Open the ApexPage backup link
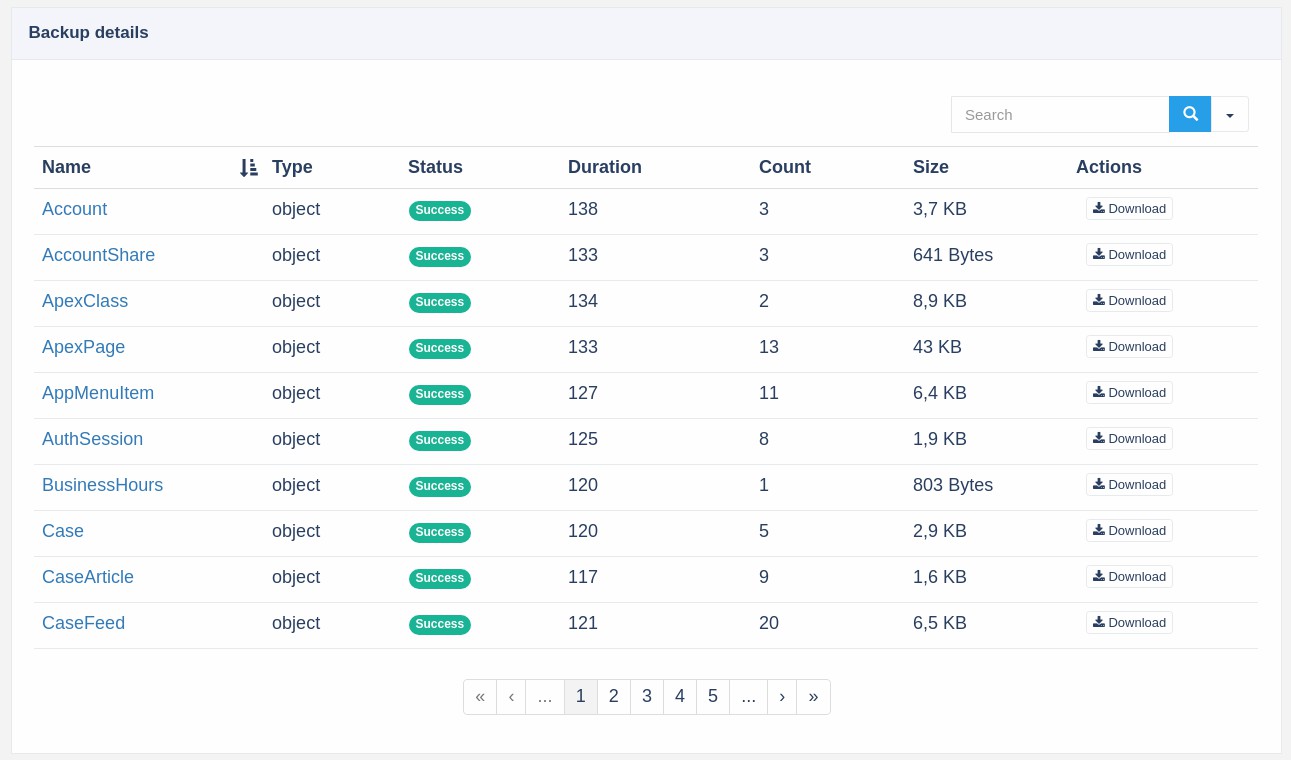The height and width of the screenshot is (760, 1291). (83, 347)
